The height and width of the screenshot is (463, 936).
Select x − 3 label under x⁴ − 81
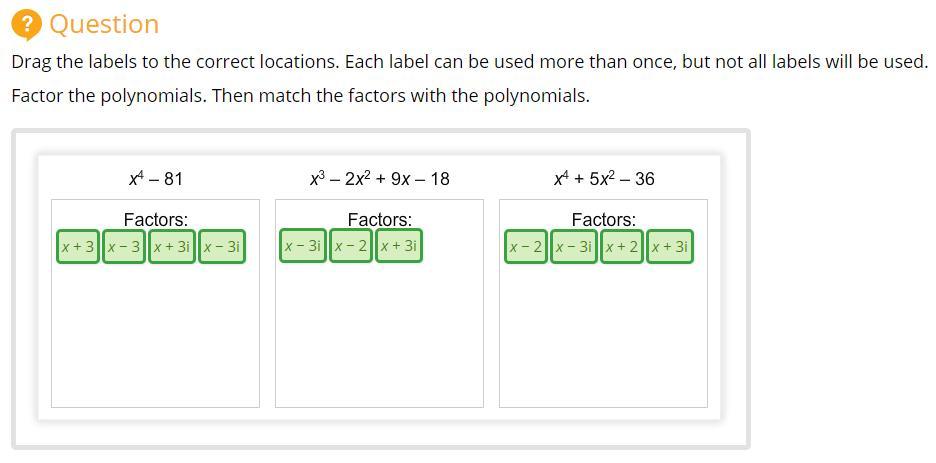pyautogui.click(x=124, y=246)
